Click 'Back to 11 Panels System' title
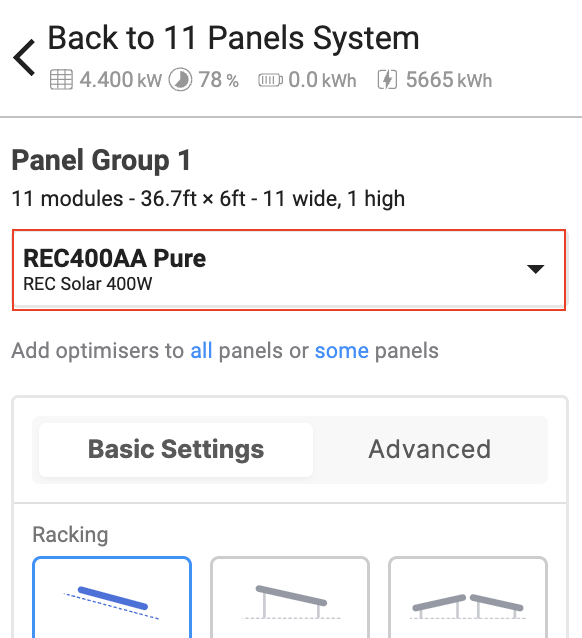 (x=233, y=38)
